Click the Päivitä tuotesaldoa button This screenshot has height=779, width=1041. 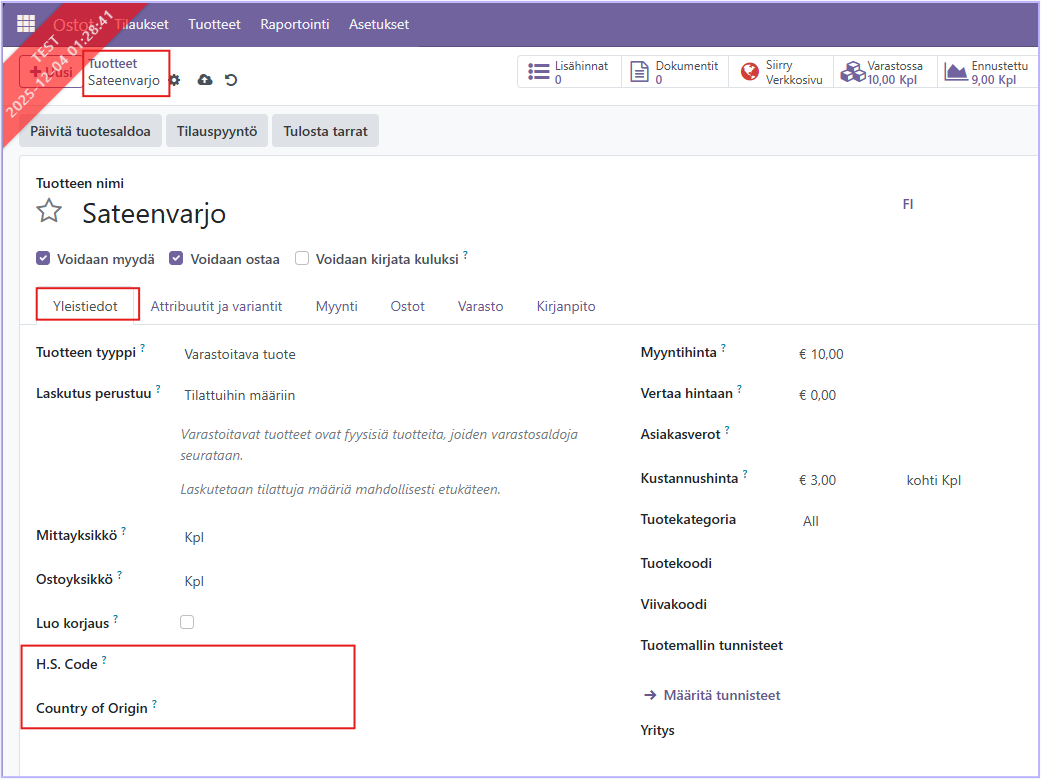pos(90,131)
